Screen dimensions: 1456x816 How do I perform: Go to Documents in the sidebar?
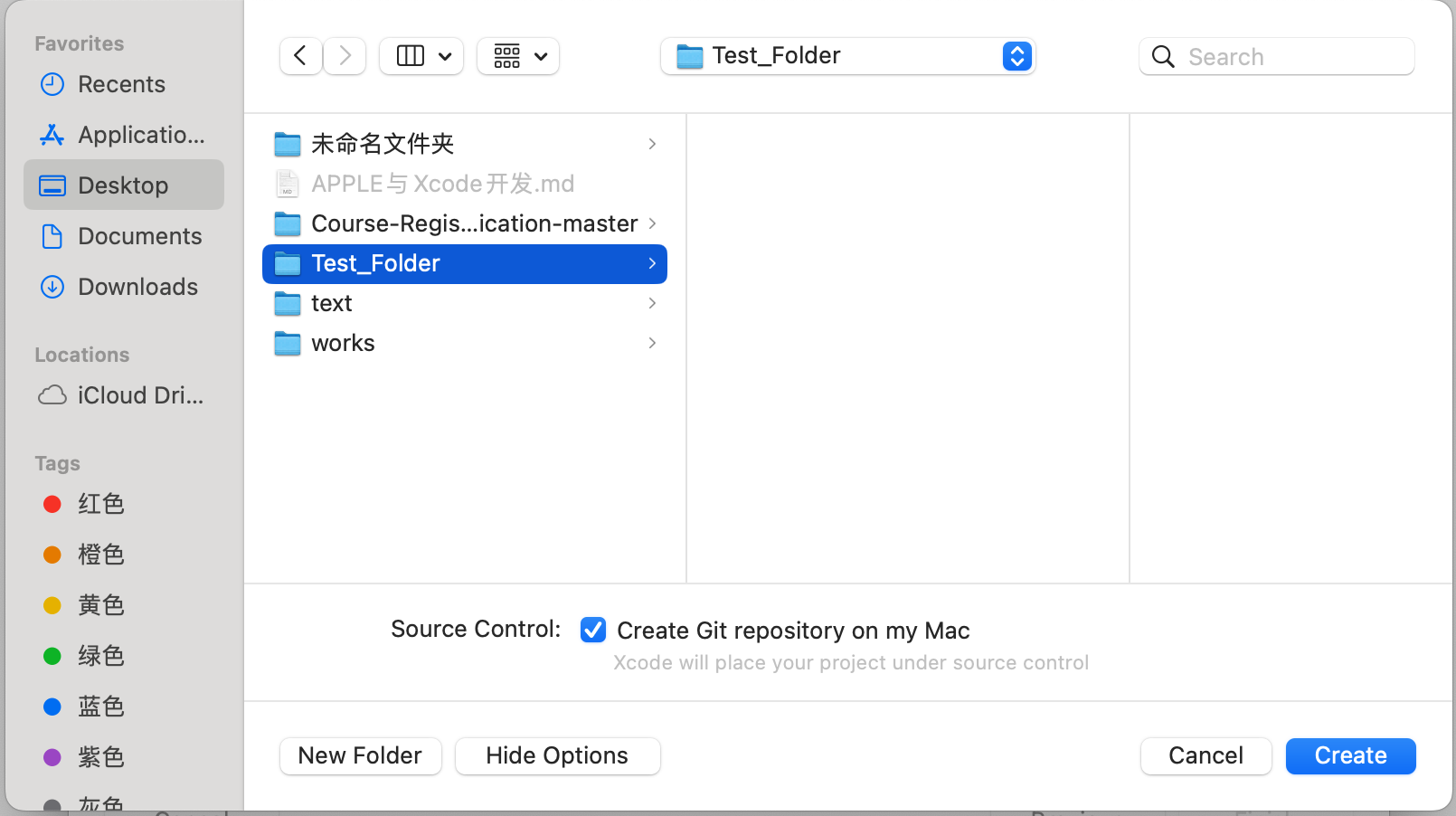[x=139, y=236]
